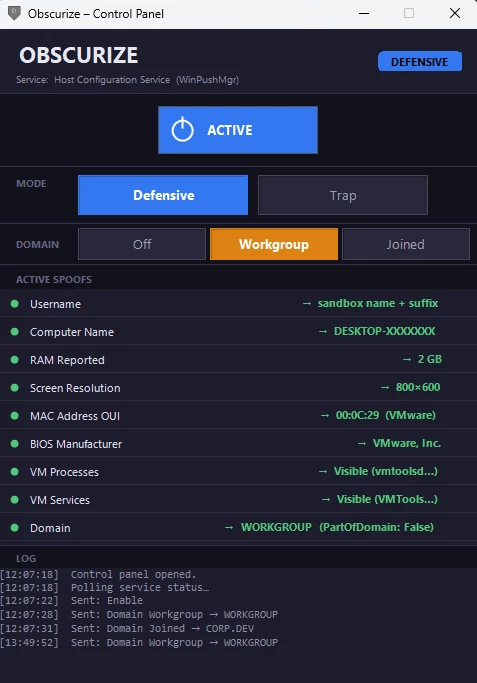Toggle the ACTIVE power button
This screenshot has height=683, width=477.
click(x=238, y=130)
